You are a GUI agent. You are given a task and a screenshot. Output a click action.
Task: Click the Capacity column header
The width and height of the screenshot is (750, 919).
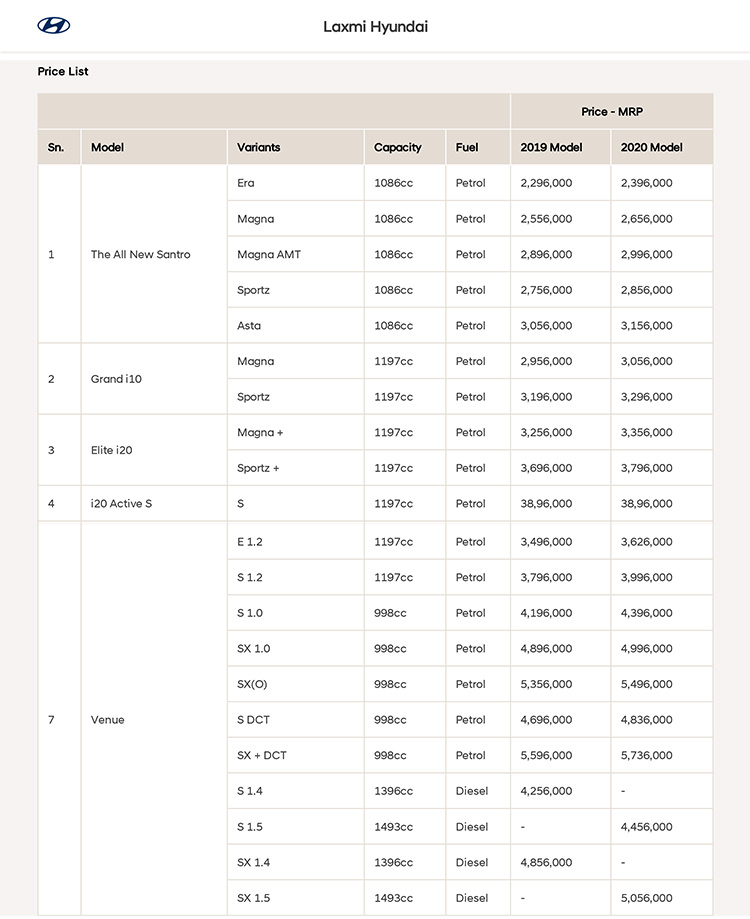click(397, 147)
